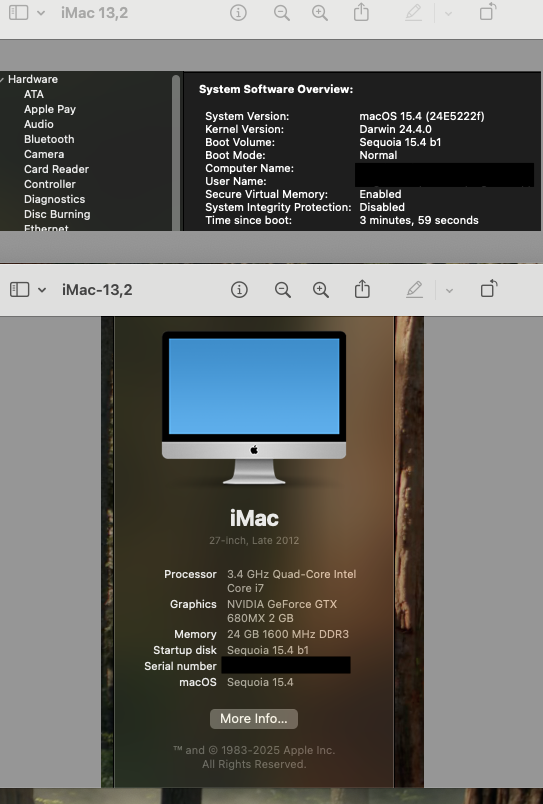Zoom out in the iMac 13,2 window
543x804 pixels.
coord(281,13)
